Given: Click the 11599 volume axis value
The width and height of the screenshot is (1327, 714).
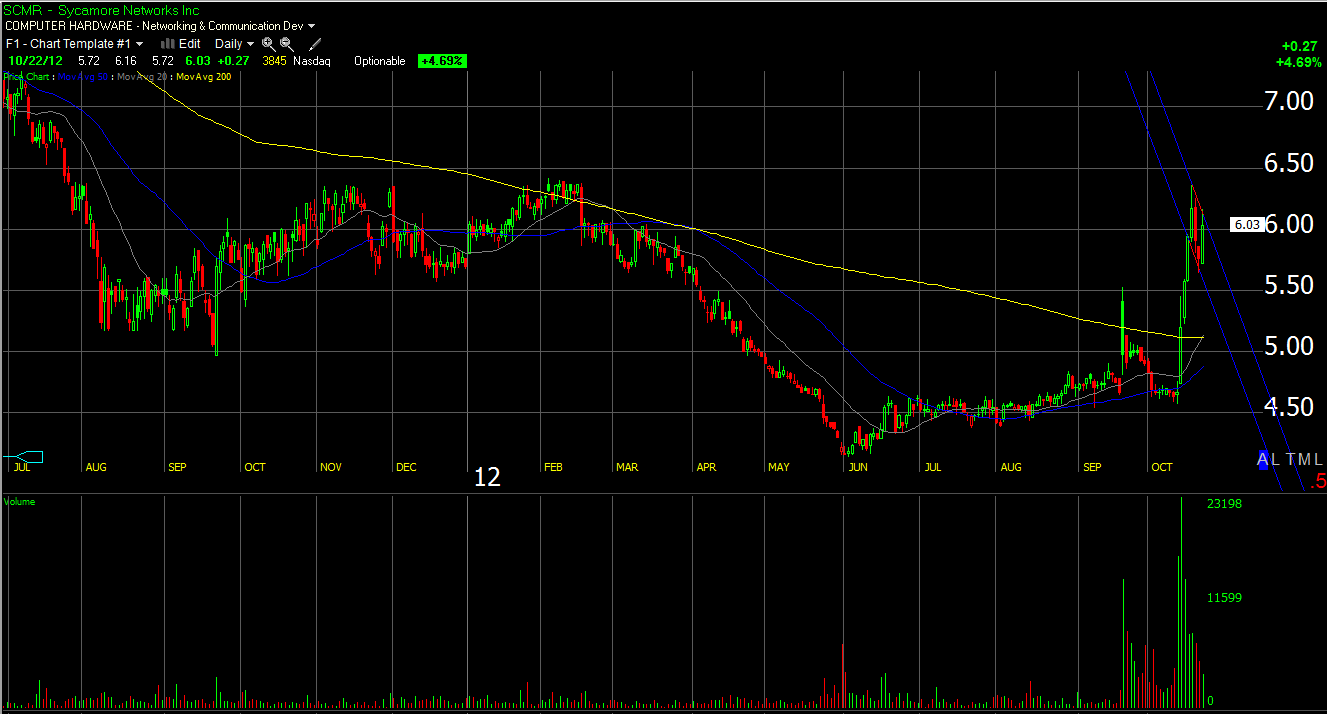Looking at the screenshot, I should point(1225,598).
